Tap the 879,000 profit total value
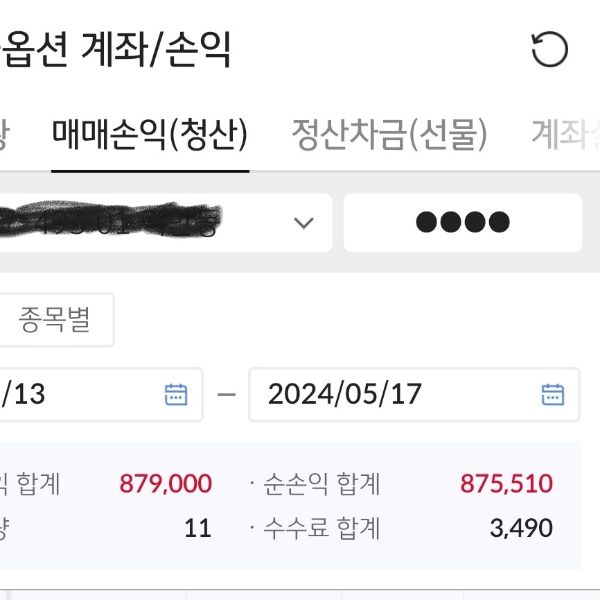This screenshot has width=600, height=600. tap(165, 484)
